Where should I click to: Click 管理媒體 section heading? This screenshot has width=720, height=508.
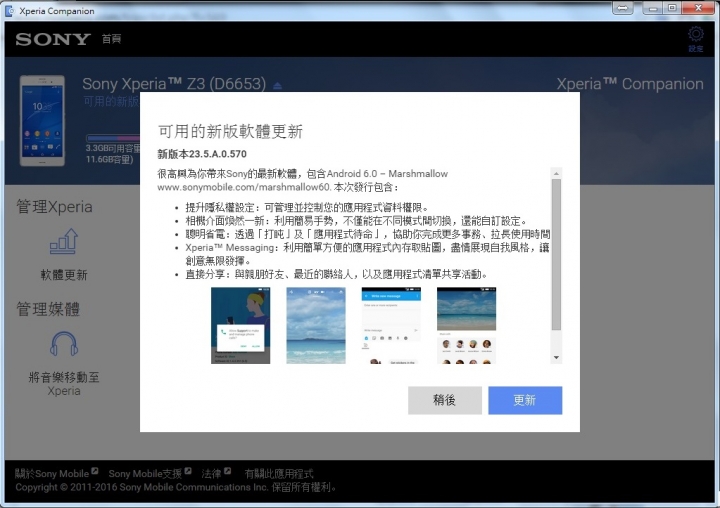48,309
